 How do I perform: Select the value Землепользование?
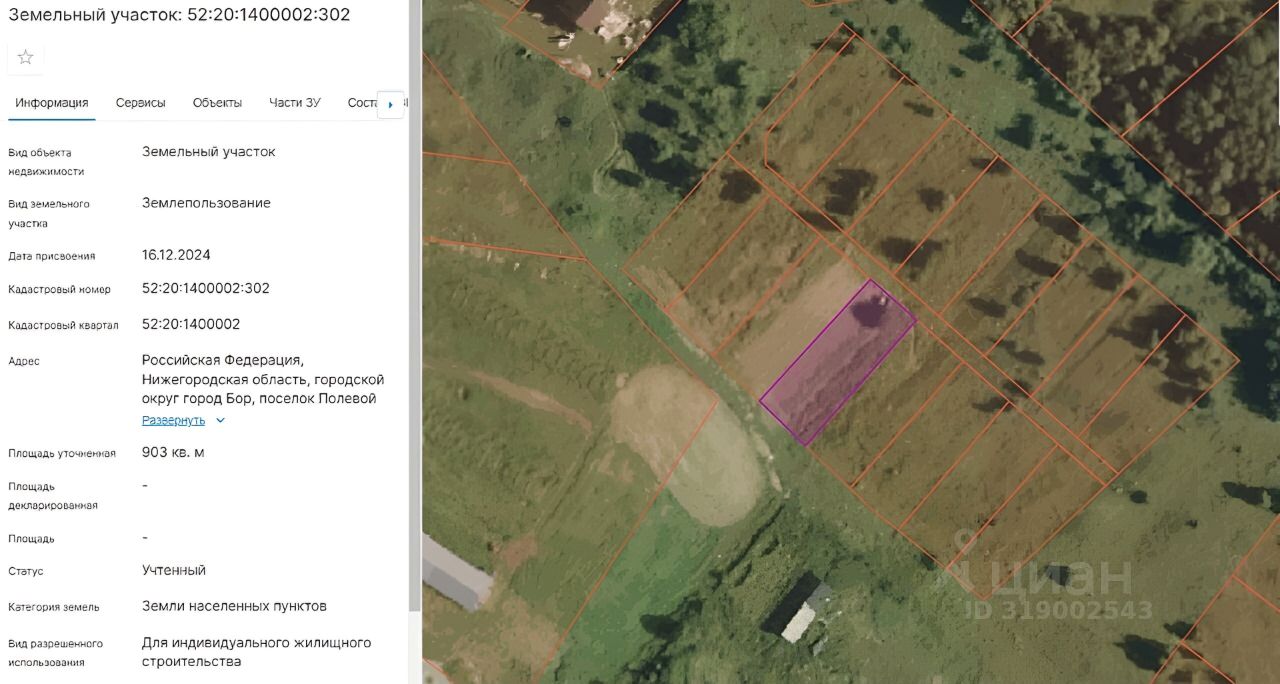point(206,203)
